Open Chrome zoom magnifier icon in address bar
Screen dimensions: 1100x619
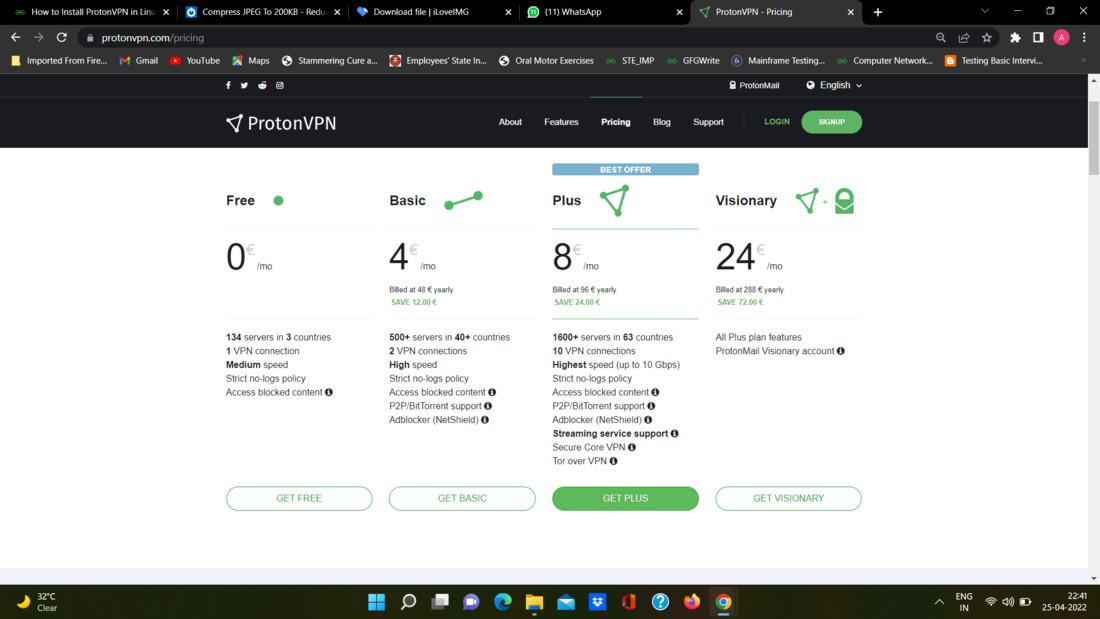click(x=941, y=37)
